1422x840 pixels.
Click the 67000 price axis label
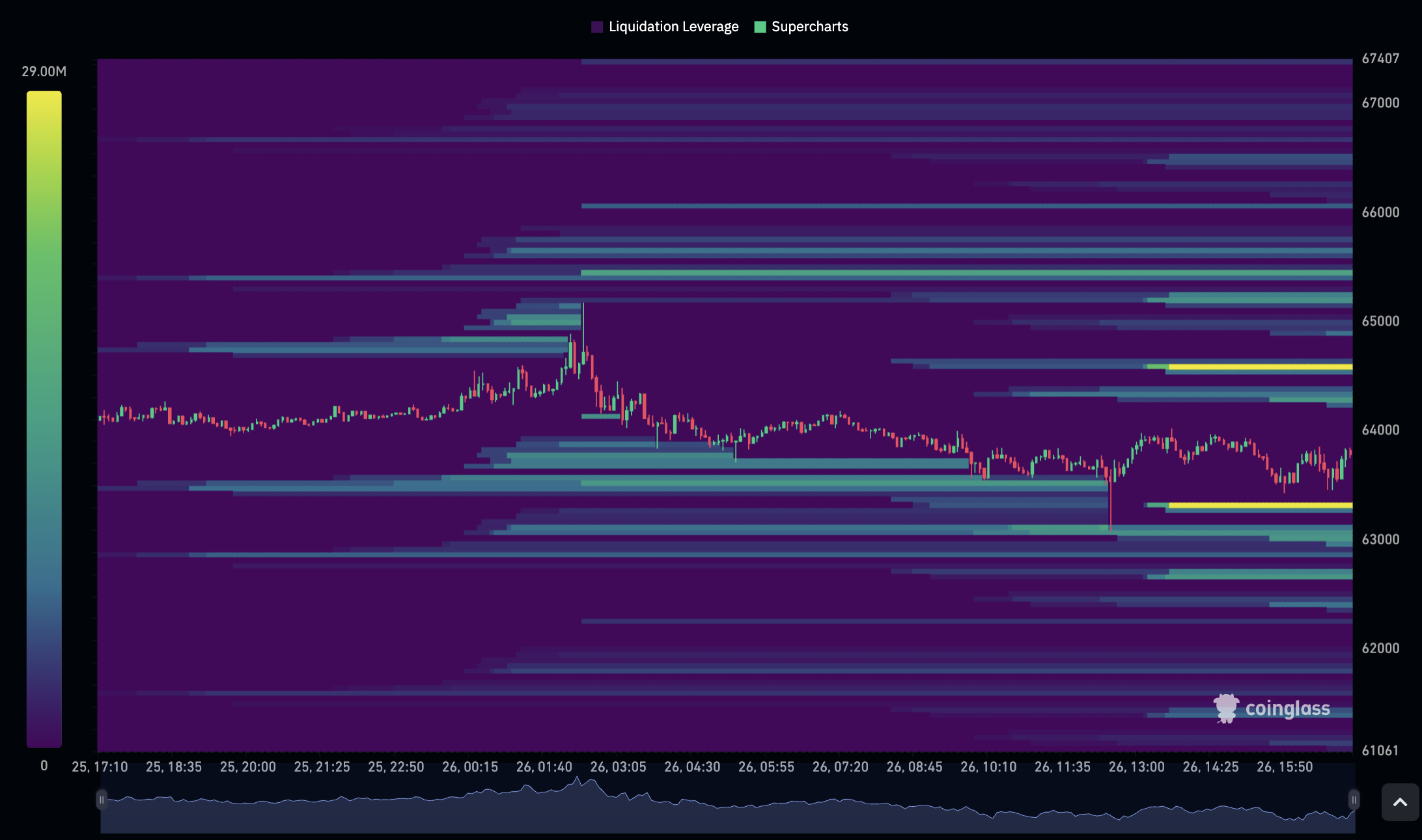click(1380, 103)
